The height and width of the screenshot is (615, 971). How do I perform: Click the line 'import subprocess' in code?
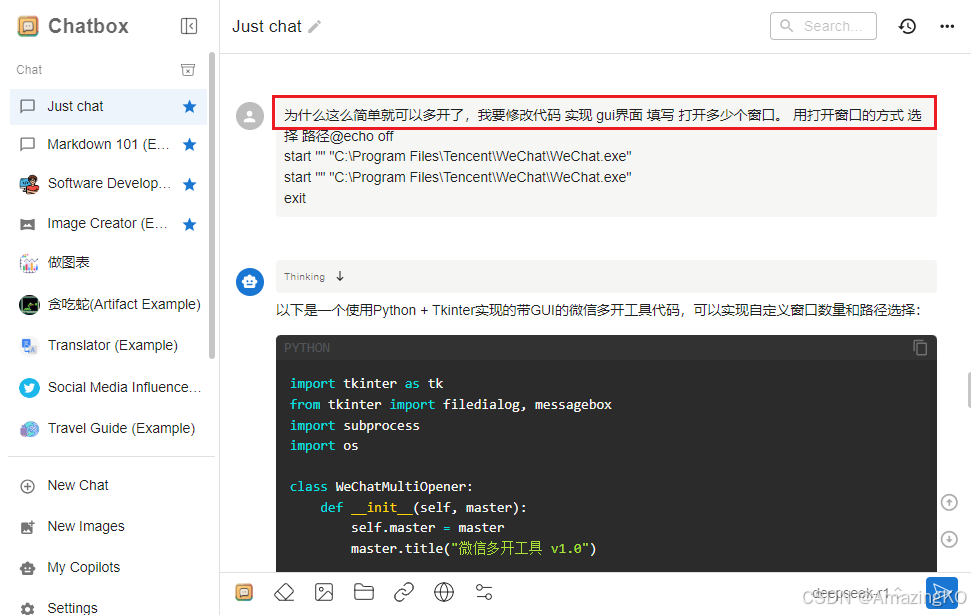tap(354, 425)
